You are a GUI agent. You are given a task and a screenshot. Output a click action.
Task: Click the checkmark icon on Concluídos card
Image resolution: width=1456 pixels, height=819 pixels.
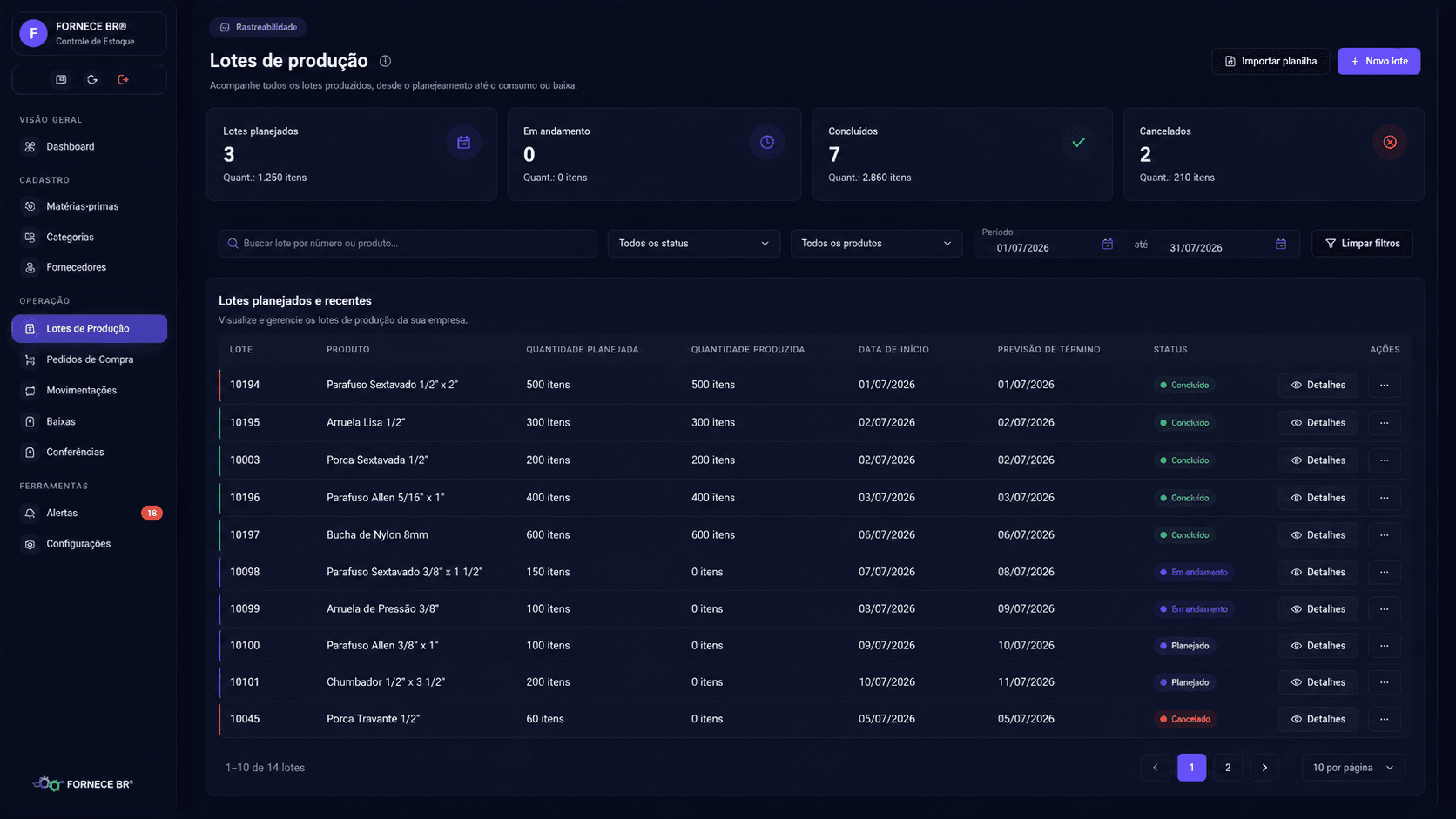click(1078, 142)
